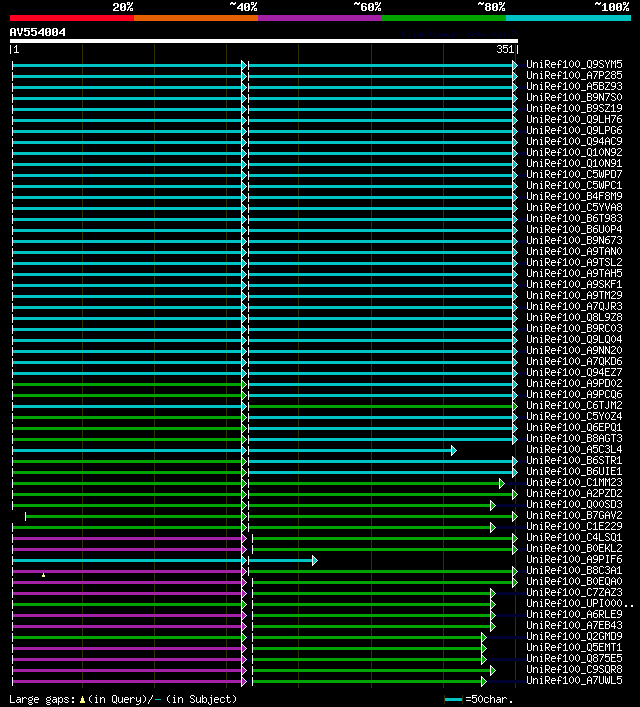Select UniRef100_A9TSL2 label

(574, 262)
